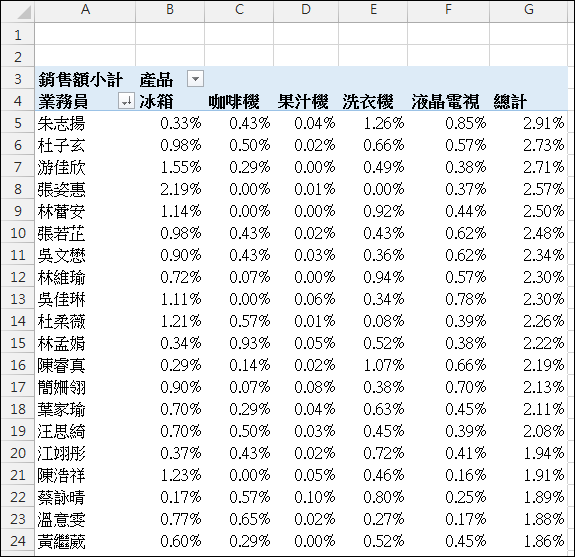Select the name cell 黃繼葳
The height and width of the screenshot is (557, 575).
[x=85, y=541]
